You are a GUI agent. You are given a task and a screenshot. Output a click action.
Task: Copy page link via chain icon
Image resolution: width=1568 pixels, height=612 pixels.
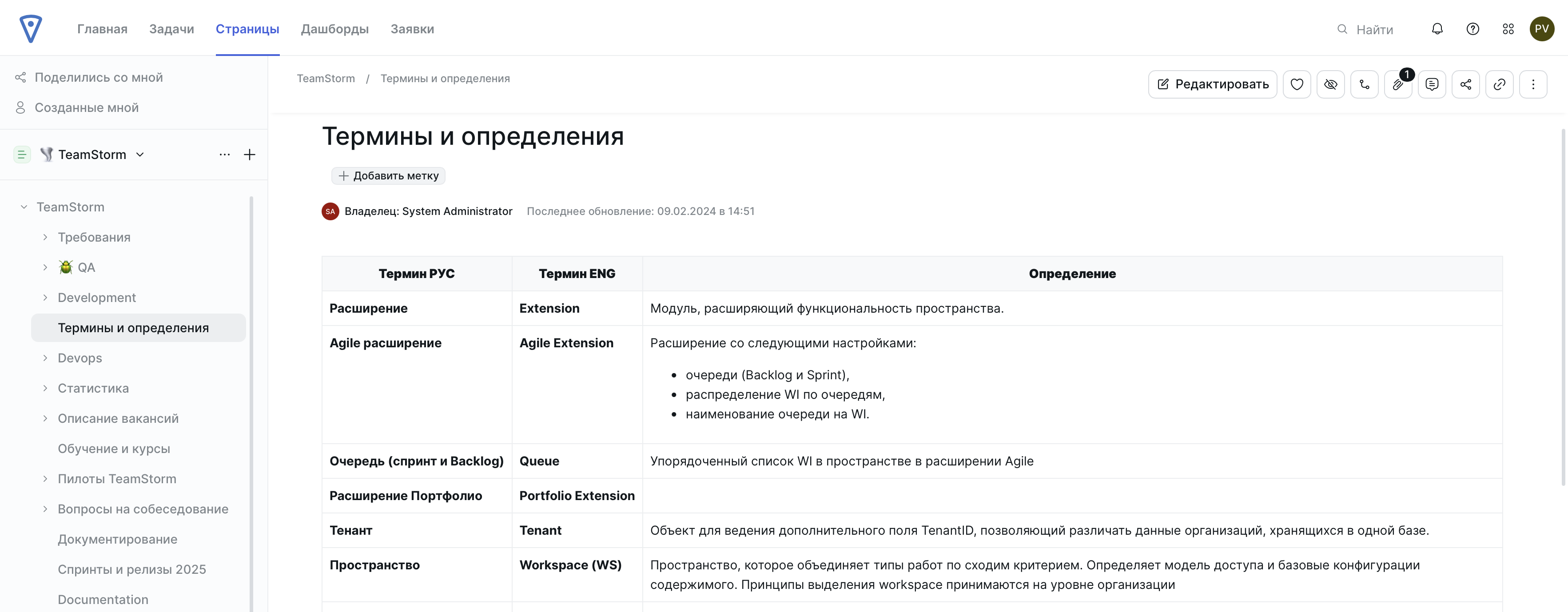pyautogui.click(x=1499, y=84)
